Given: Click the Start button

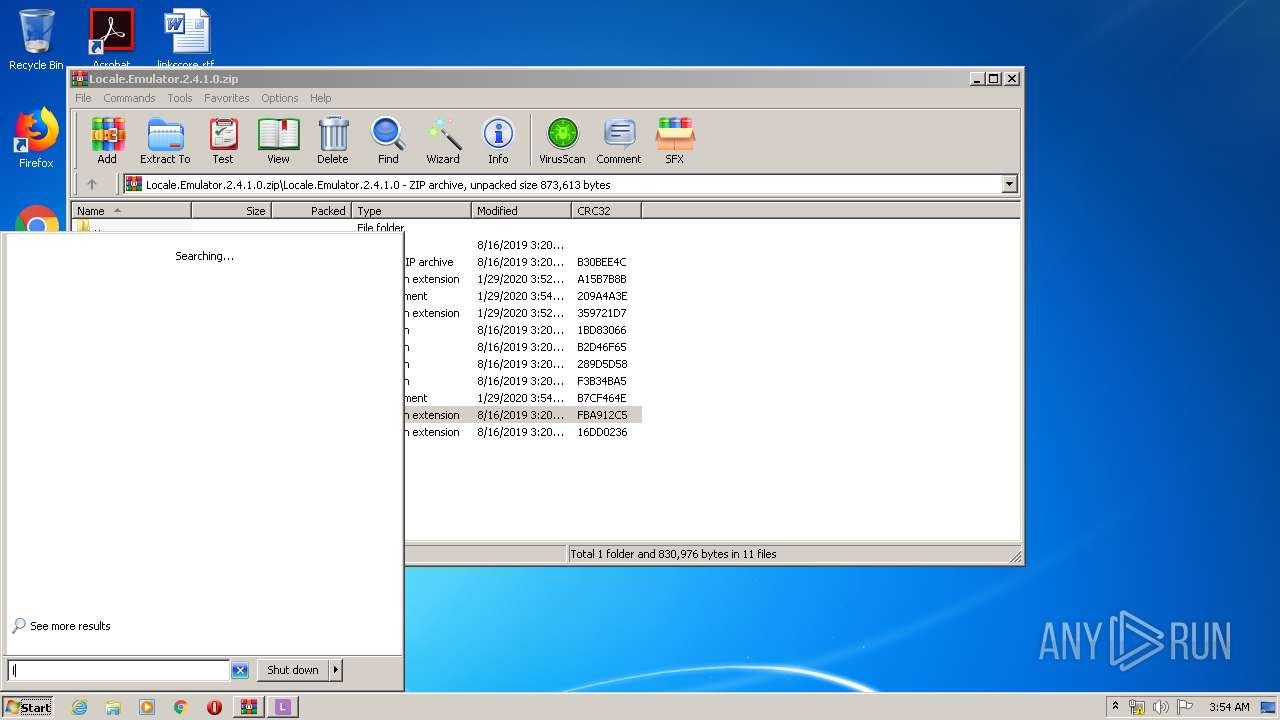Looking at the screenshot, I should 27,707.
